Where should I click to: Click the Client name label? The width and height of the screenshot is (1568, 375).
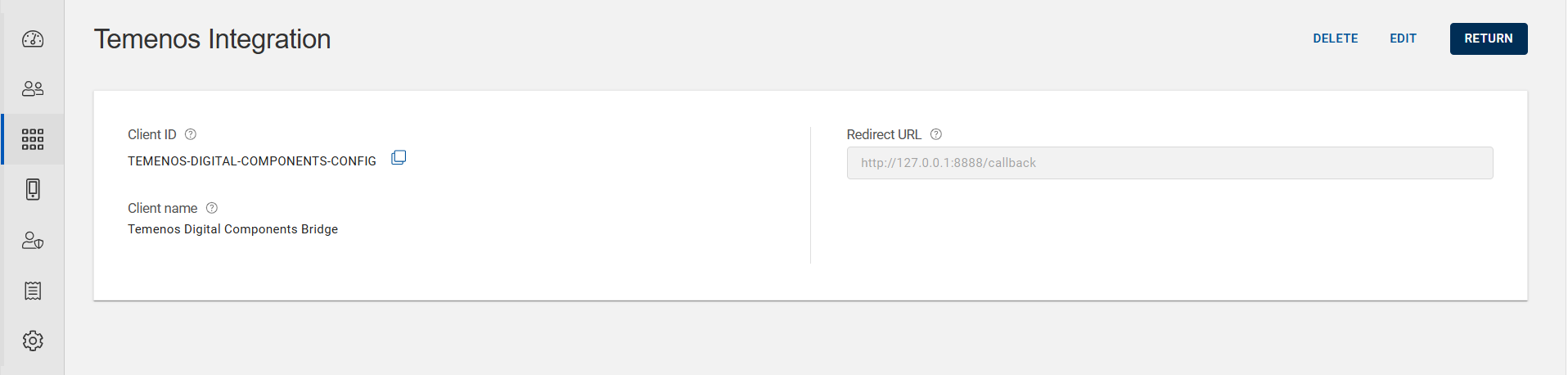click(162, 208)
